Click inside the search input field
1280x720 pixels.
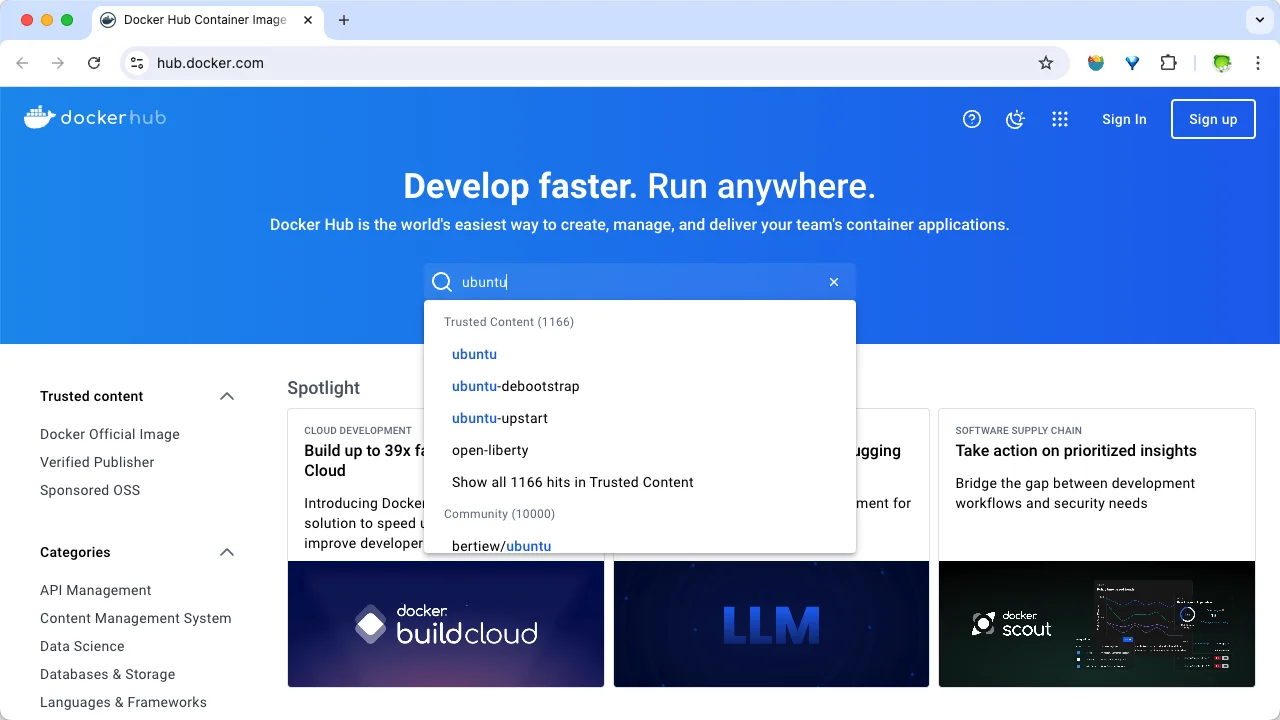click(600, 282)
